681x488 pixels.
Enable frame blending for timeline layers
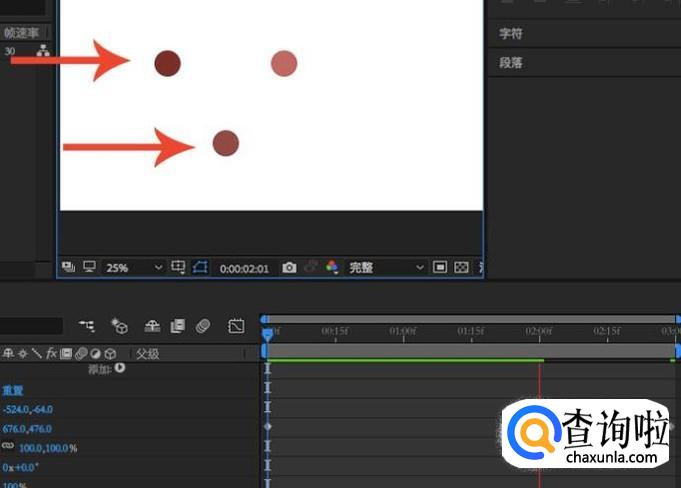click(x=178, y=326)
